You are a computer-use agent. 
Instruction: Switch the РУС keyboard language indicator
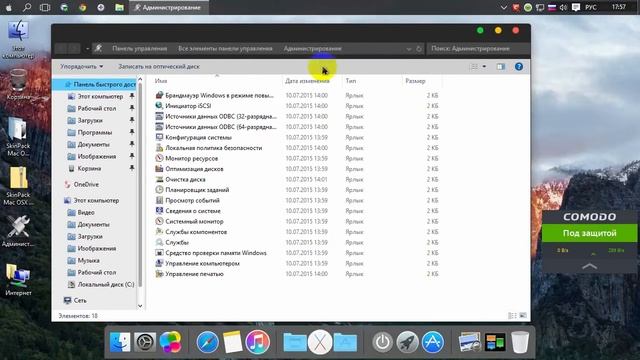(591, 7)
